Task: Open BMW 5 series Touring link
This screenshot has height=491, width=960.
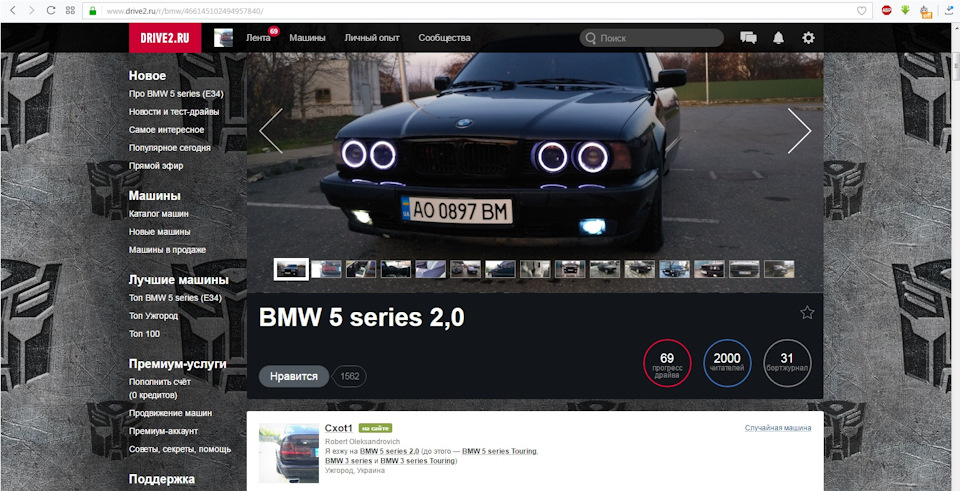Action: 500,451
